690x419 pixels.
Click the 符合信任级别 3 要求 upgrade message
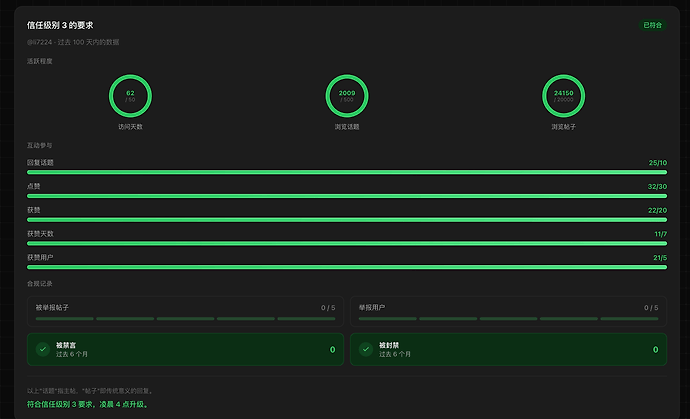[x=88, y=404]
